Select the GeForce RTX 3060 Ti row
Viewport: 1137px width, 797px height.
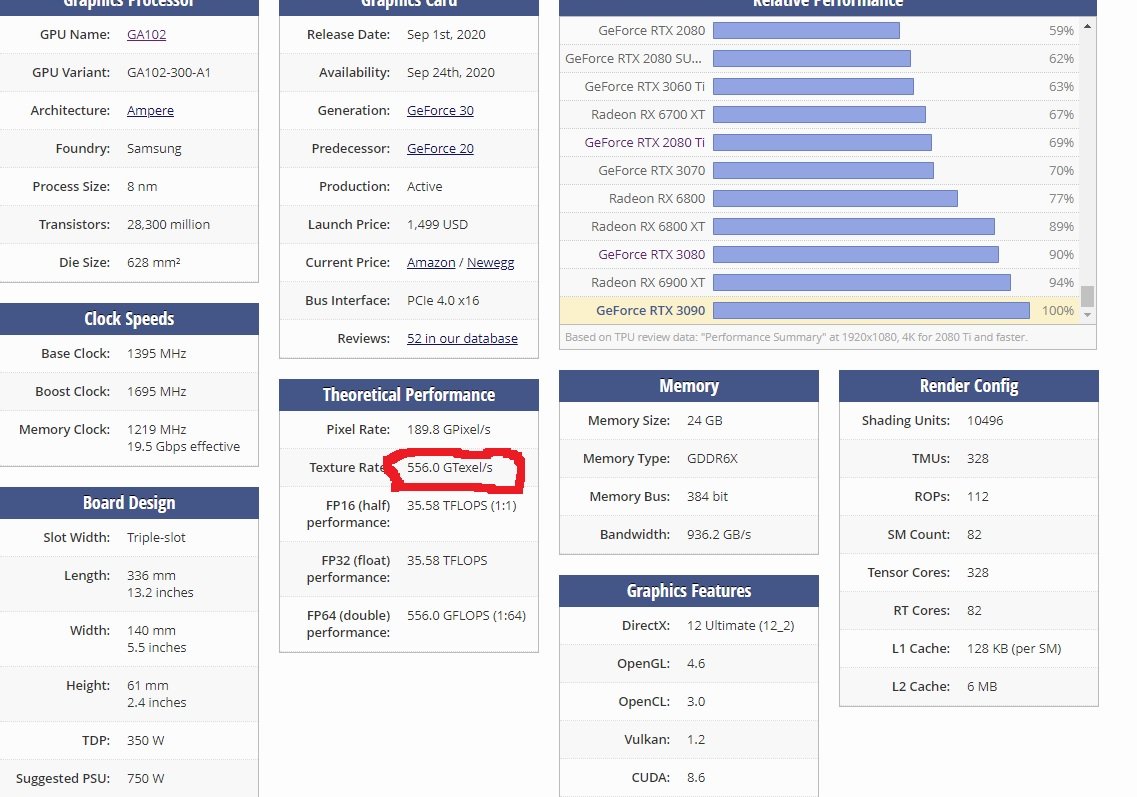pyautogui.click(x=819, y=86)
